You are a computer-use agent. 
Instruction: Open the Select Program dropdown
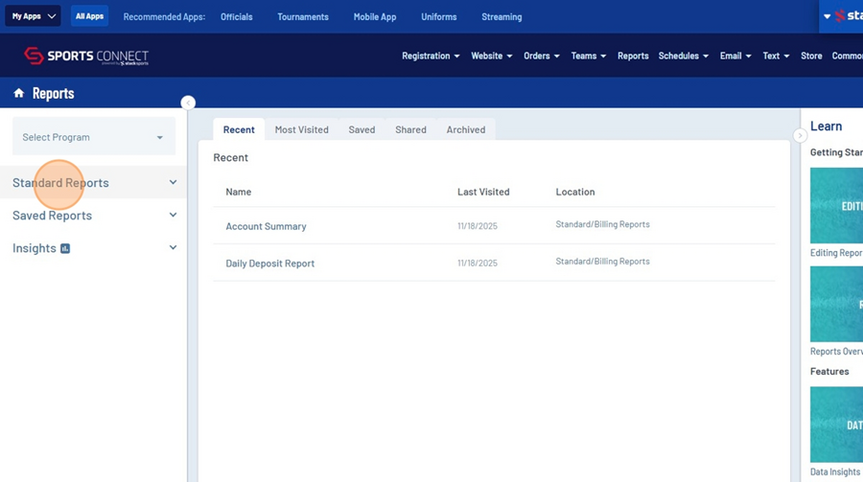[x=93, y=137]
